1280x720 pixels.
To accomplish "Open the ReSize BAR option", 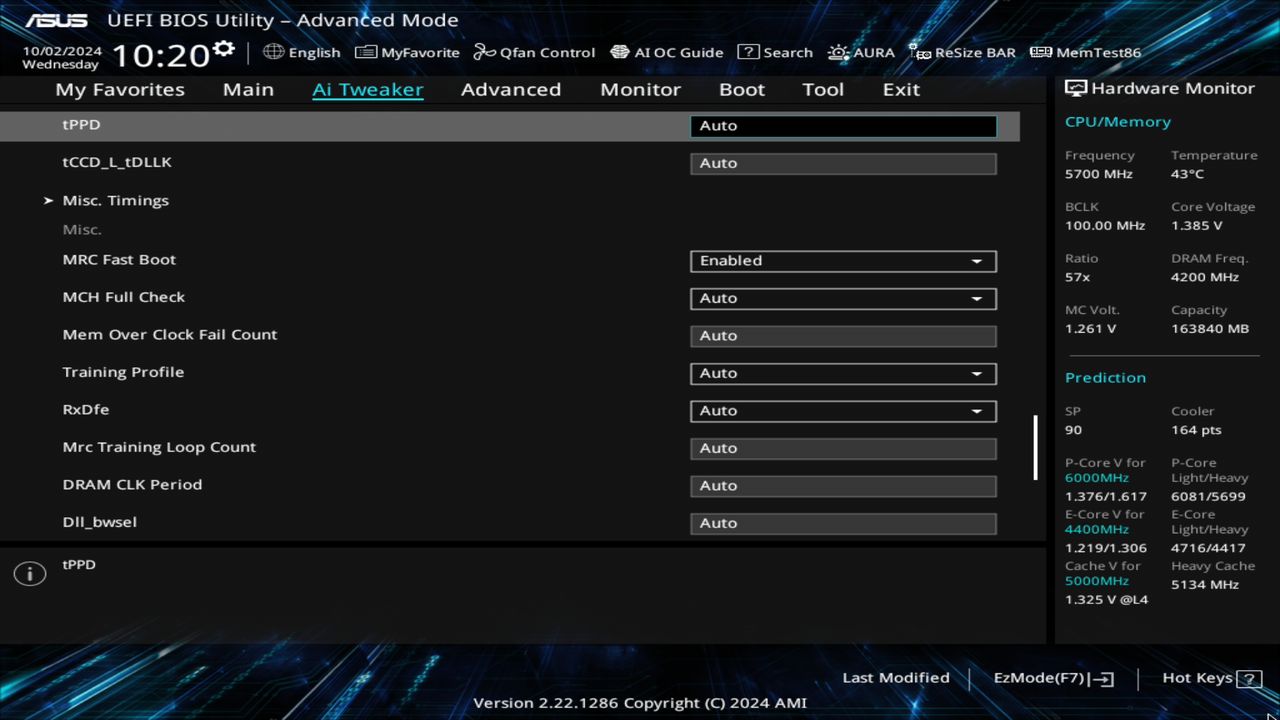I will (x=962, y=52).
